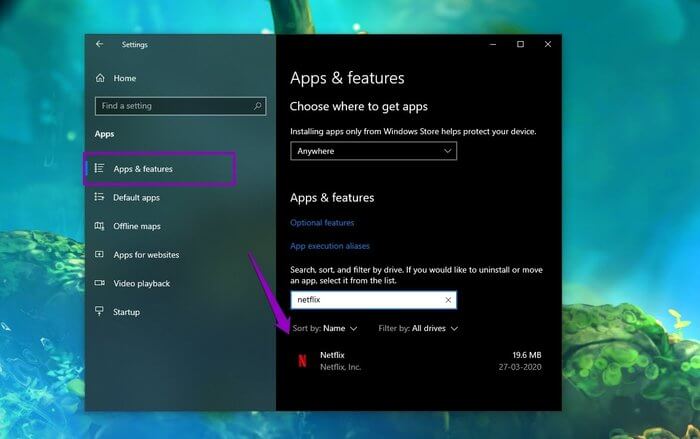Click the back arrow in Settings
Screen dimensions: 700x439
click(99, 44)
